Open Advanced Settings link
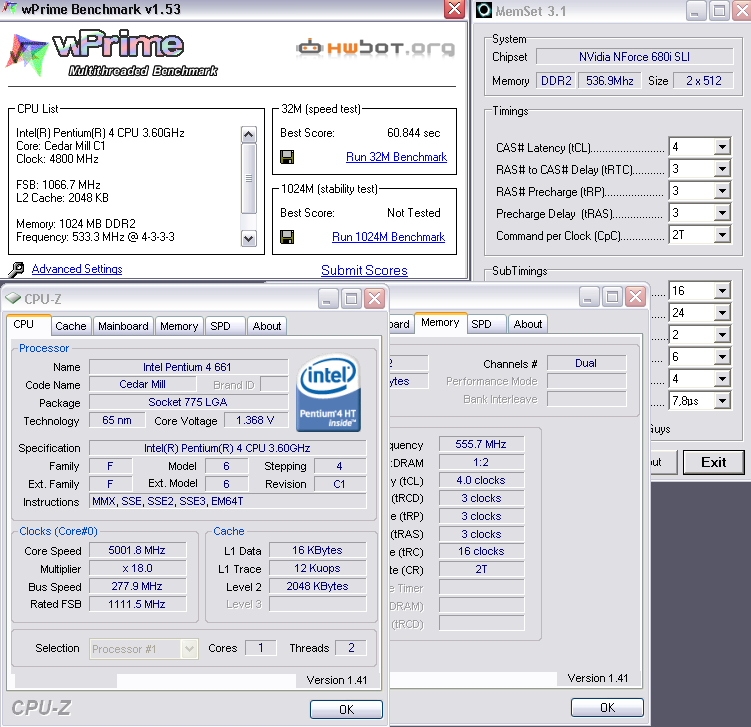The width and height of the screenshot is (751, 727). pyautogui.click(x=77, y=269)
